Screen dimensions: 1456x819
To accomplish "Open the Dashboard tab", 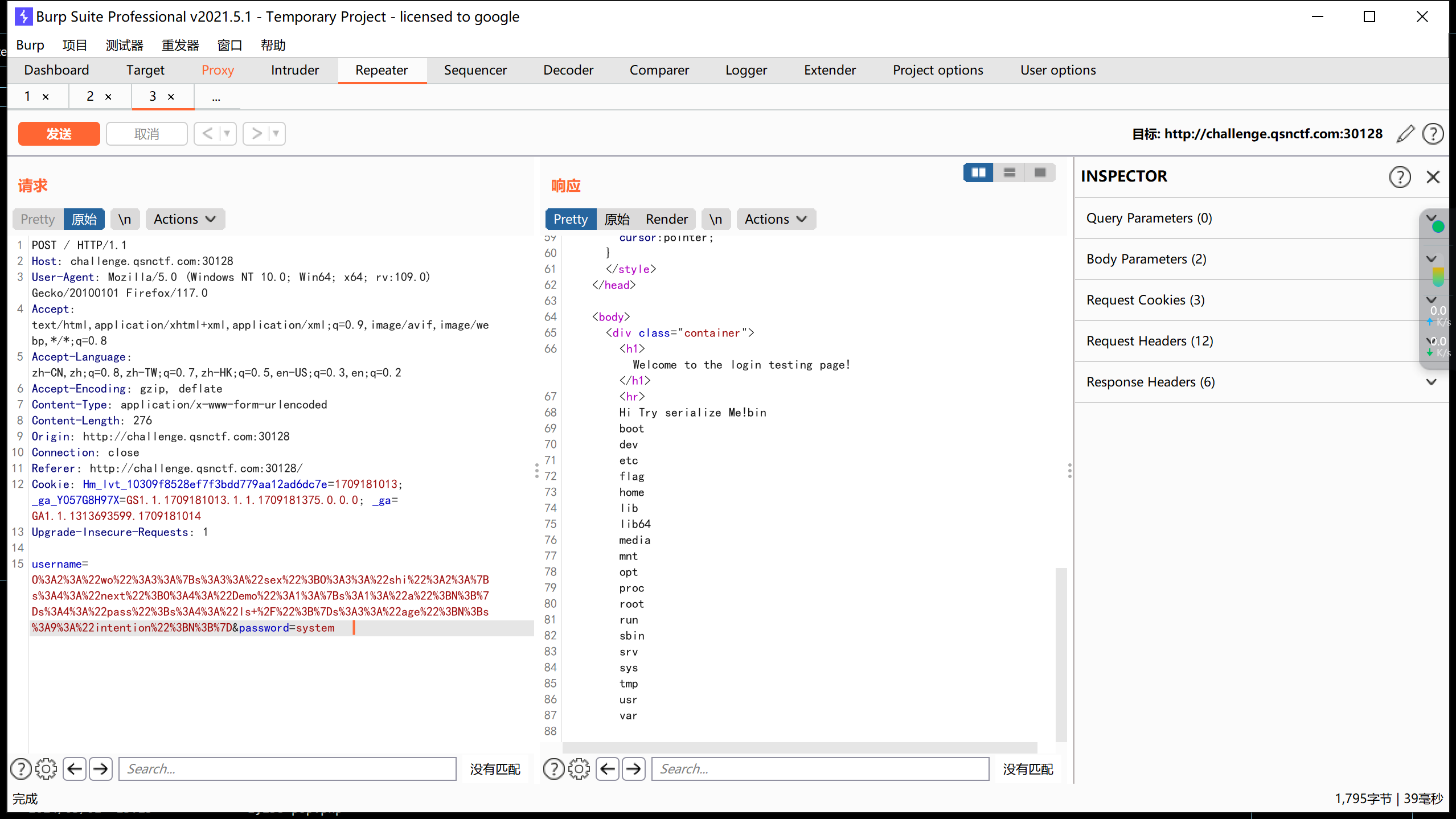I will tap(56, 70).
